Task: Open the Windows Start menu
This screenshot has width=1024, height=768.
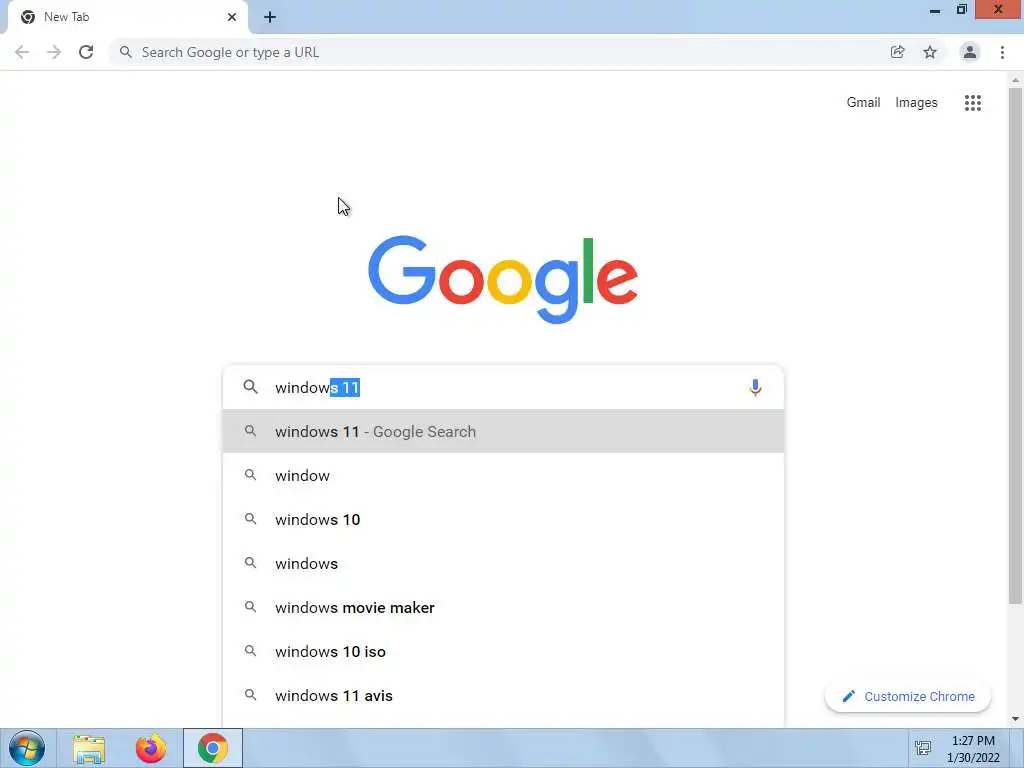Action: (27, 748)
